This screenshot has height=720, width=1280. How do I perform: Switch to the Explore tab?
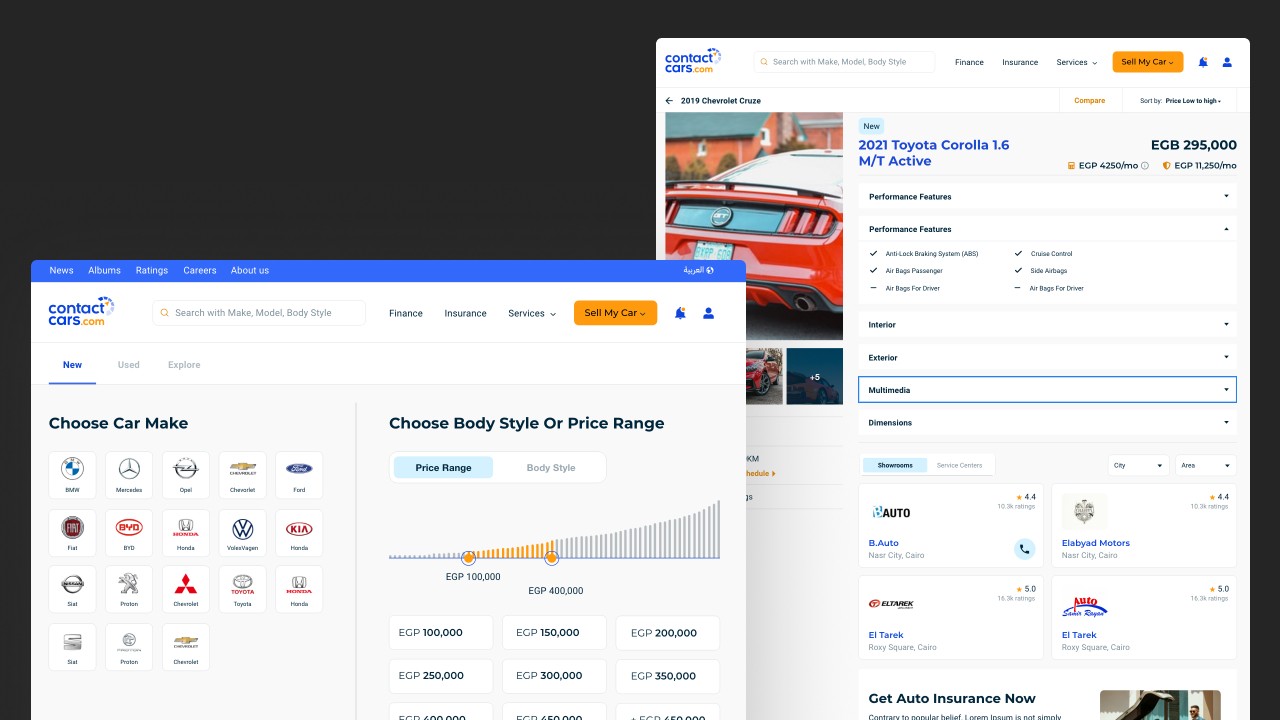[x=184, y=365]
